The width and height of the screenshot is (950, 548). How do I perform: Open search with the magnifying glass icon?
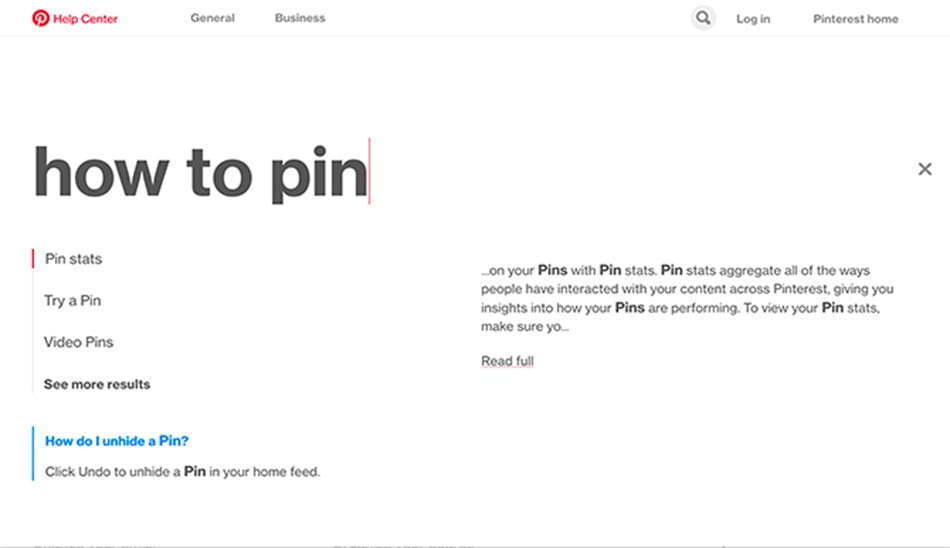(703, 18)
